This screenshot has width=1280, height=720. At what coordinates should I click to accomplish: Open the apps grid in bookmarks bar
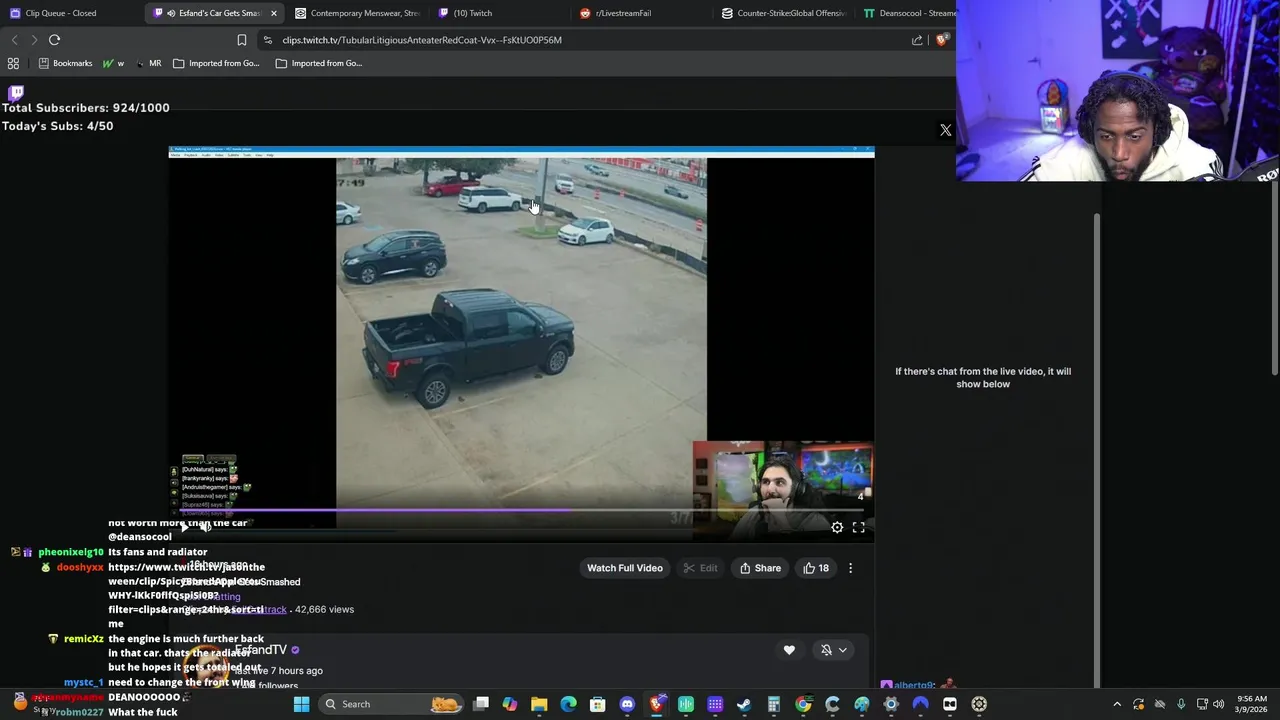pyautogui.click(x=14, y=63)
